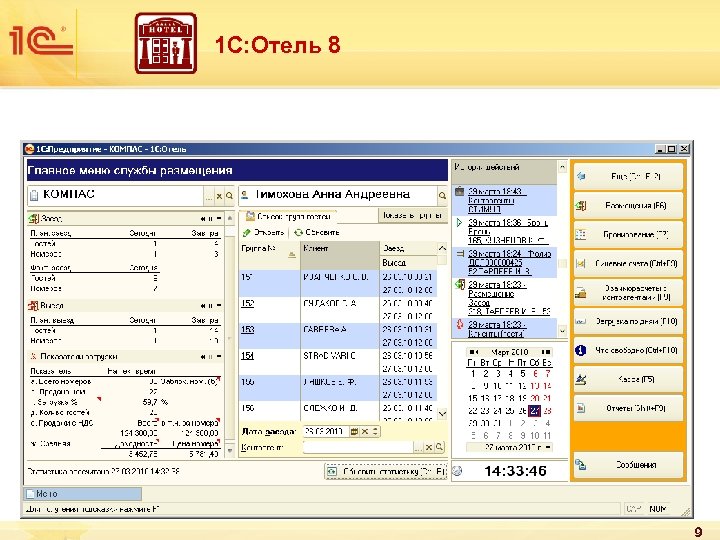Click the top Гость button in orange panel
This screenshot has height=540, width=720.
pos(628,176)
